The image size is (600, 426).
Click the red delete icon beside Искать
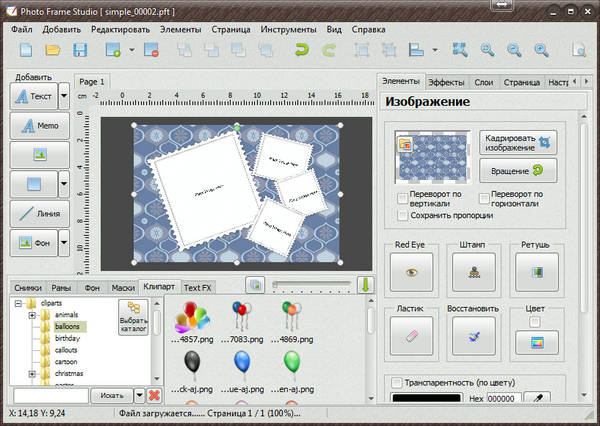155,396
